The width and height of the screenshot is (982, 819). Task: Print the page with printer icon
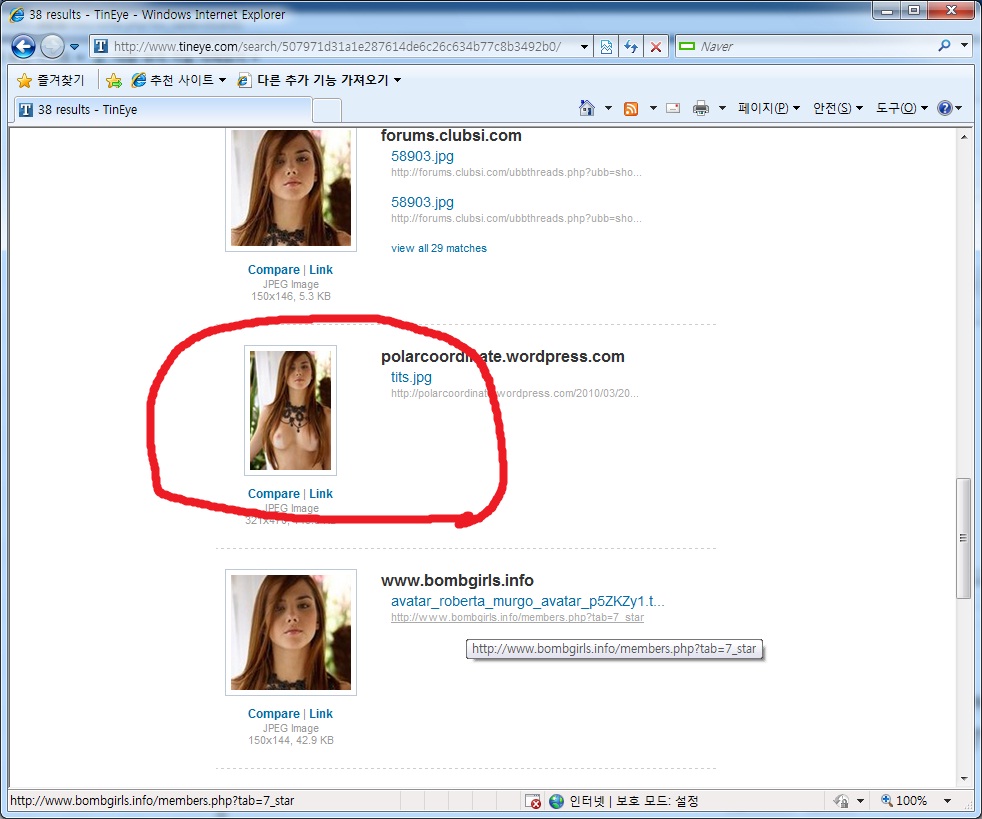[x=701, y=108]
